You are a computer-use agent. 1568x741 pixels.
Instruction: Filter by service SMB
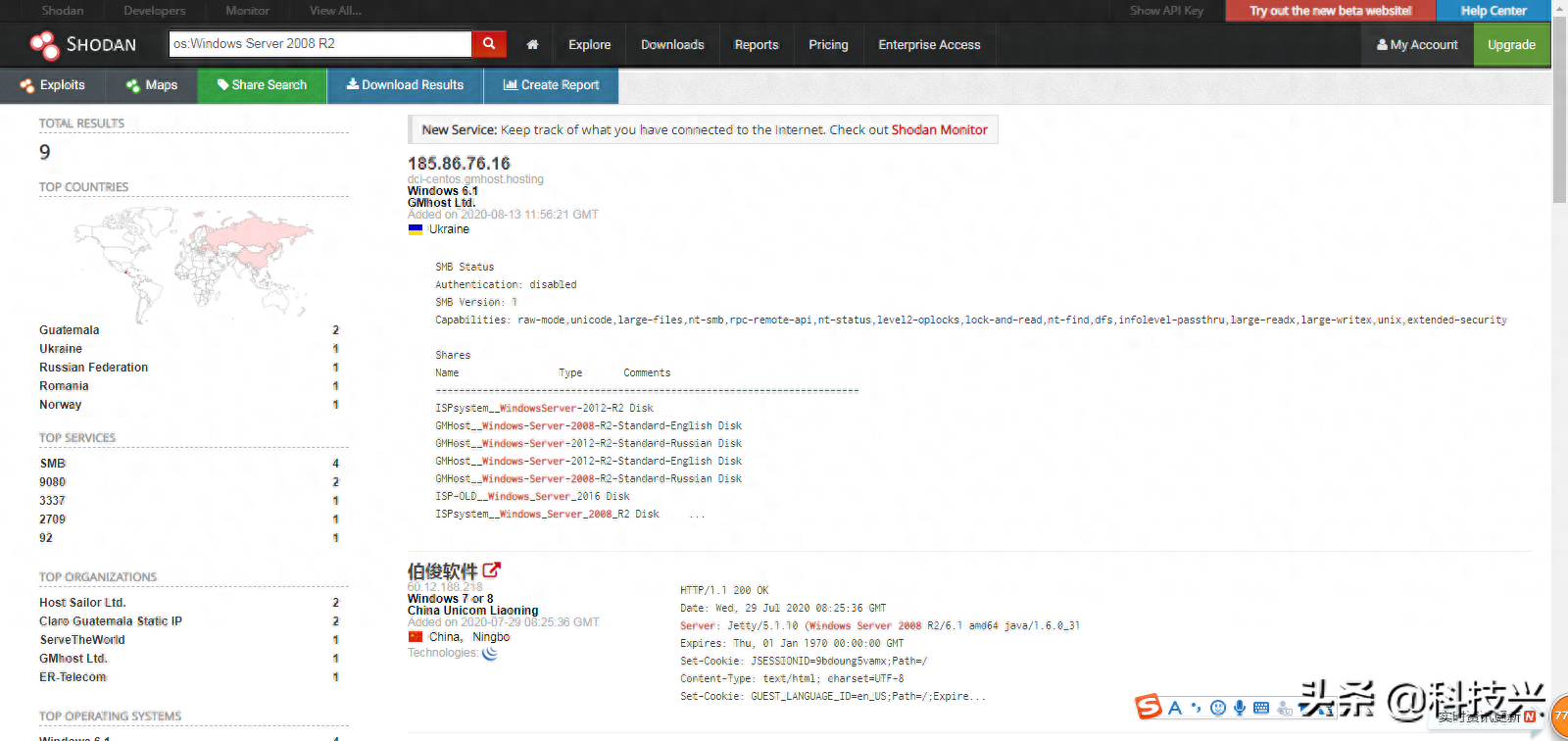pos(52,464)
